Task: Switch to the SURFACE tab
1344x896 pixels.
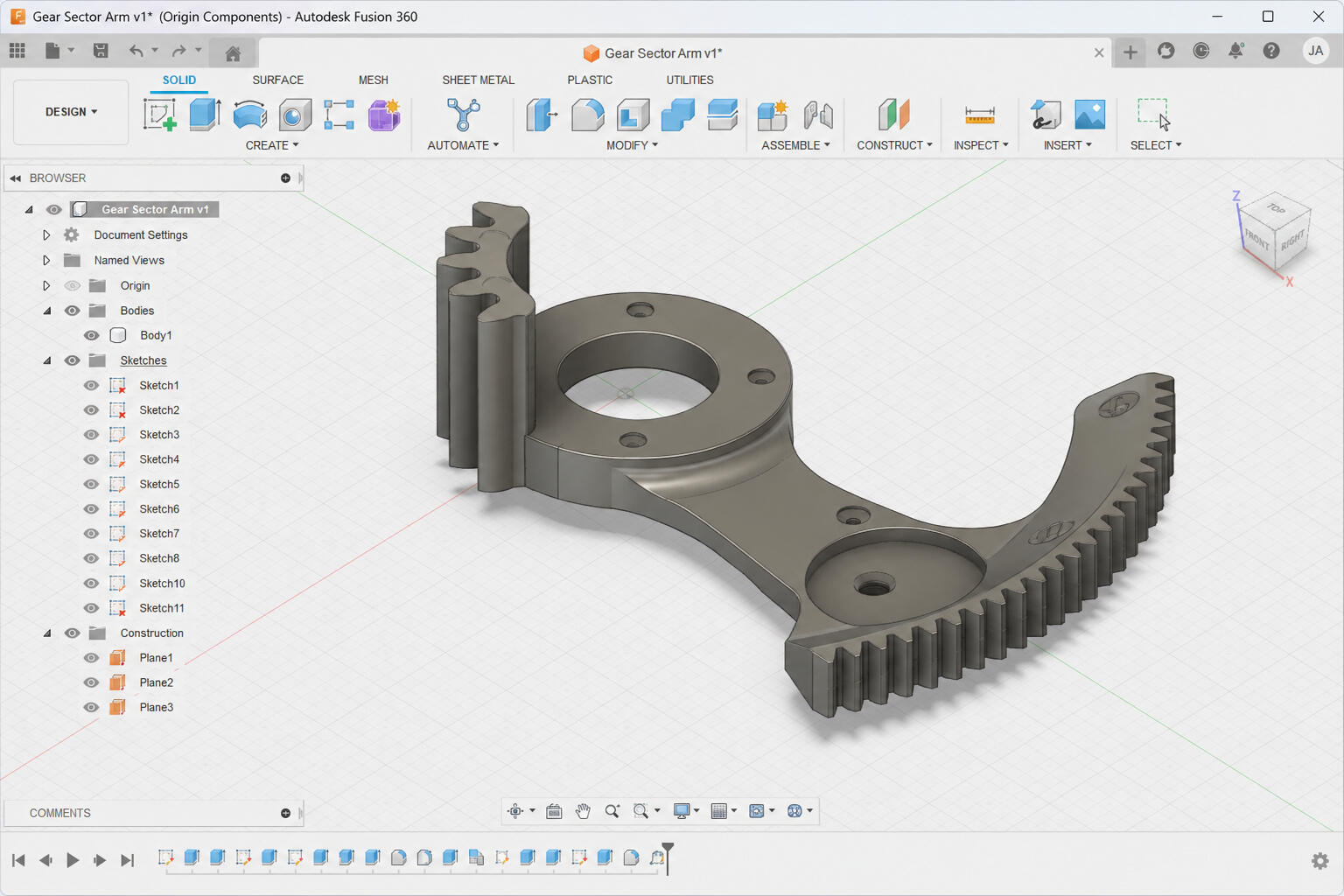Action: pos(278,80)
